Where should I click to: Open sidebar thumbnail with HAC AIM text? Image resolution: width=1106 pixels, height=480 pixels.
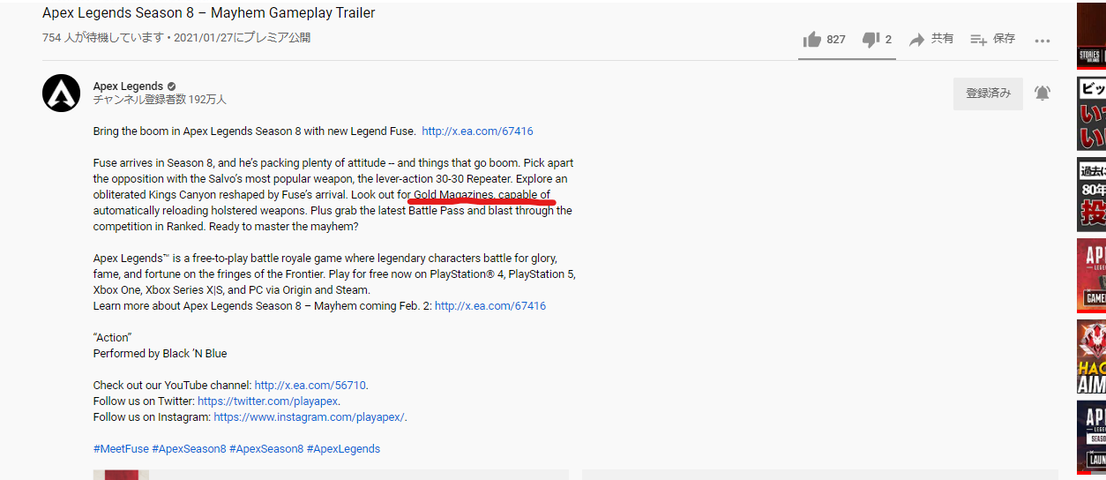(x=1091, y=357)
